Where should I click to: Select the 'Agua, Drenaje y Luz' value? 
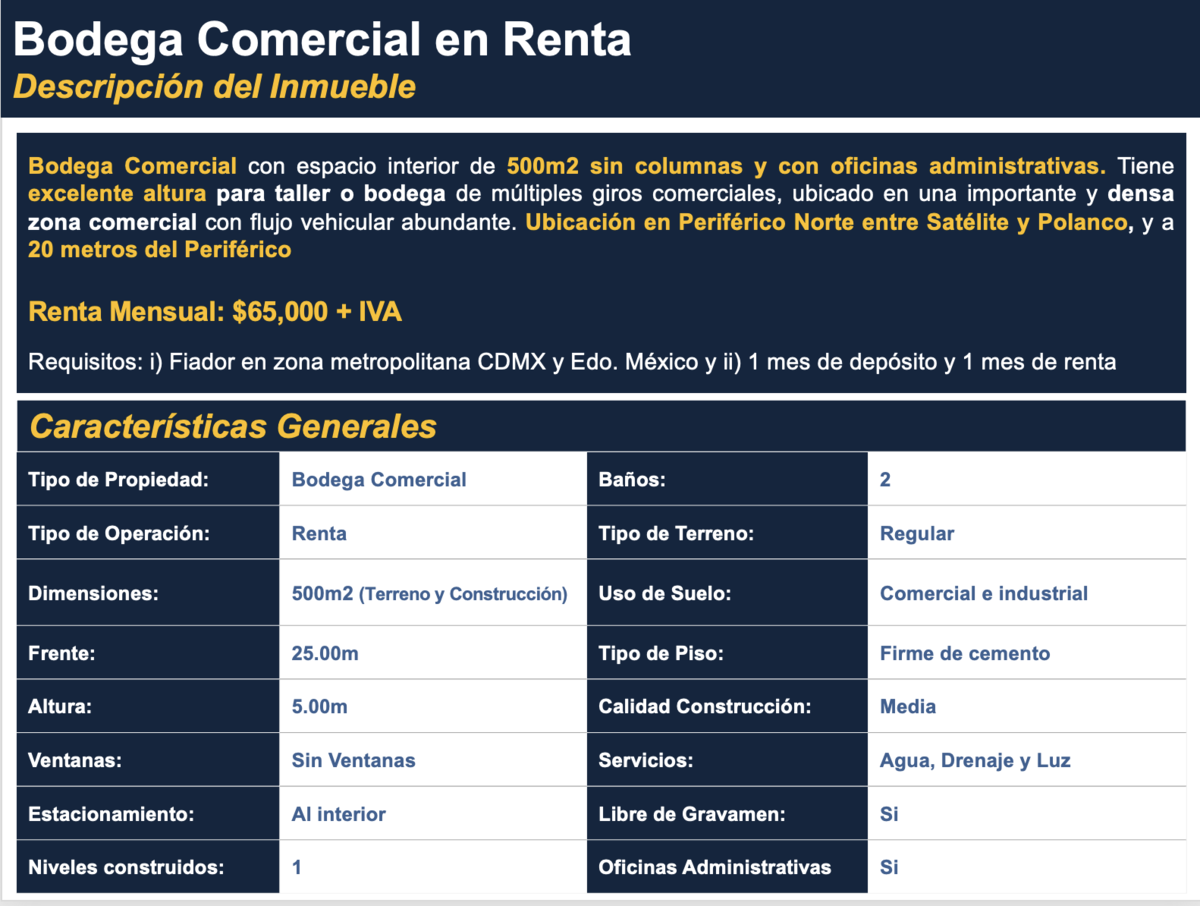point(975,760)
